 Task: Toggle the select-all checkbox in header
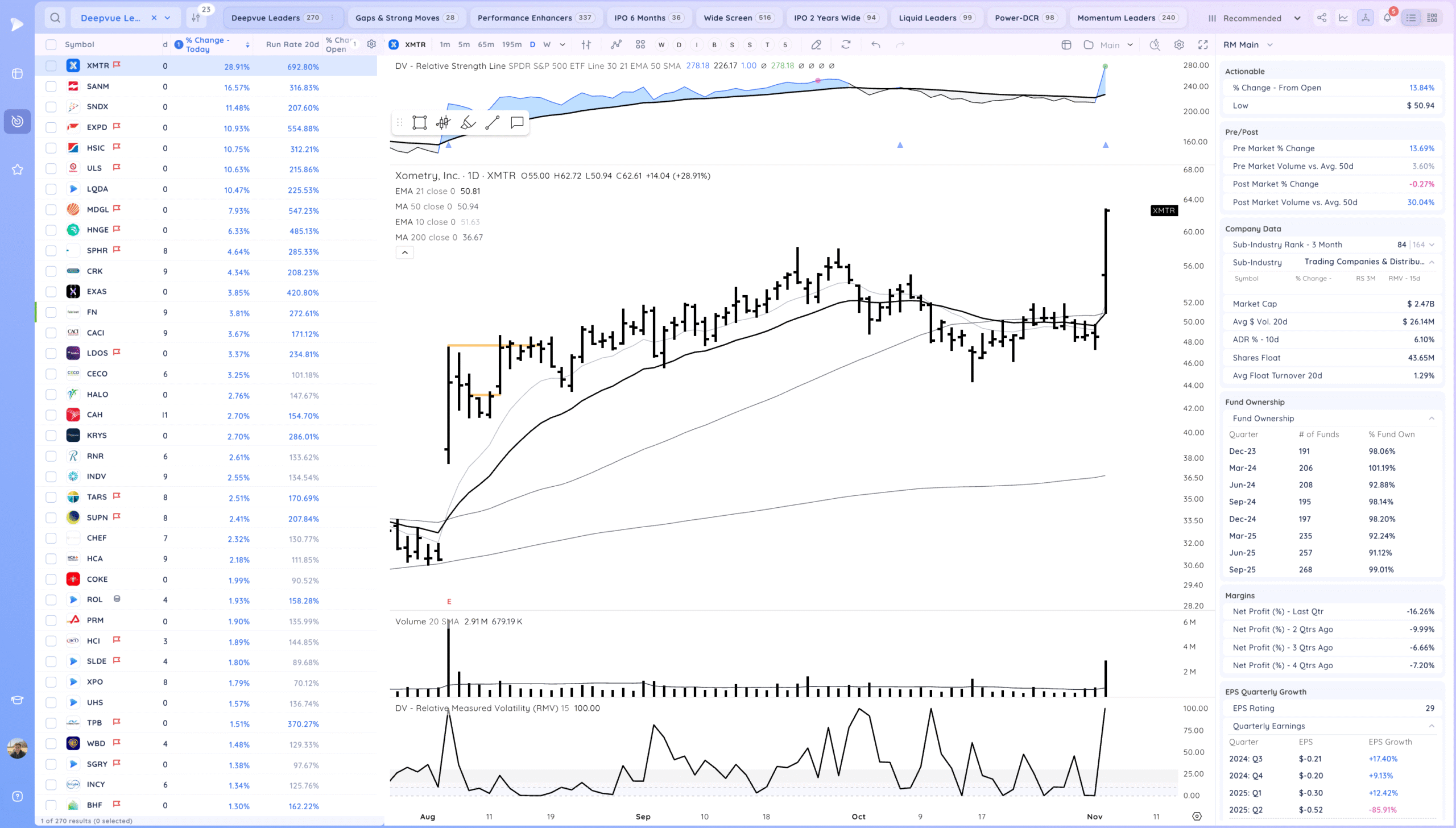coord(51,44)
